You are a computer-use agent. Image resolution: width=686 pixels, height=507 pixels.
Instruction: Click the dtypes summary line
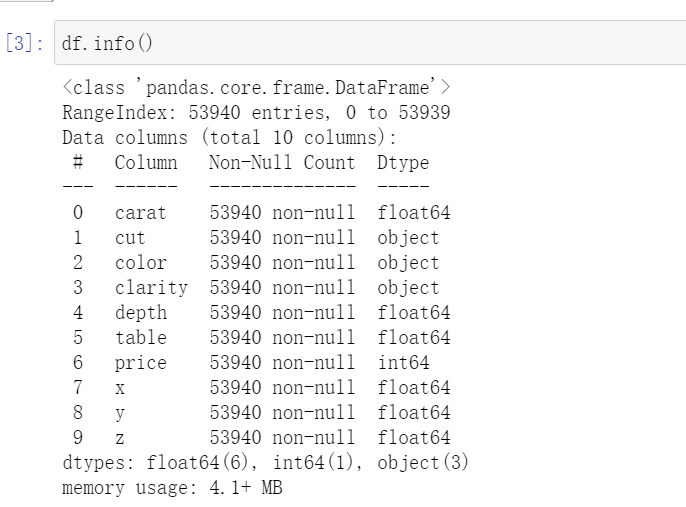click(x=265, y=463)
